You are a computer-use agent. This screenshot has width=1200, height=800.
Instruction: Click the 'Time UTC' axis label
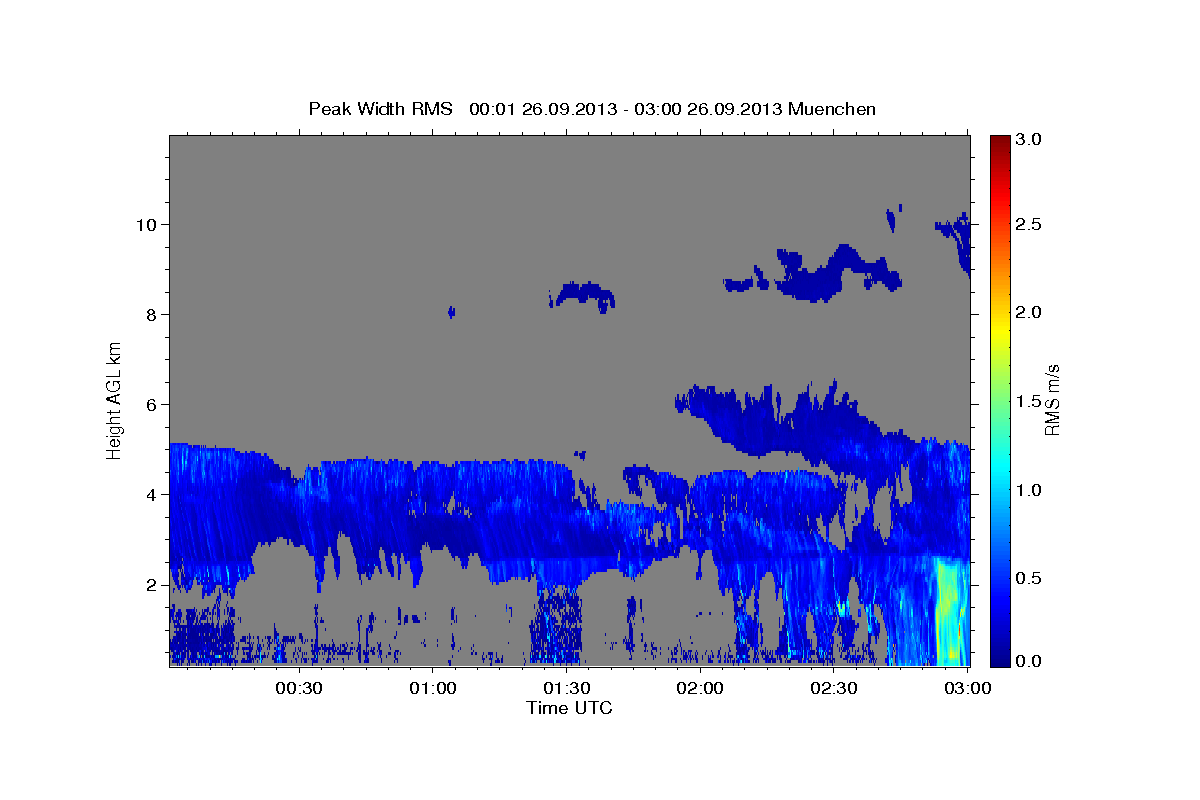pyautogui.click(x=569, y=708)
